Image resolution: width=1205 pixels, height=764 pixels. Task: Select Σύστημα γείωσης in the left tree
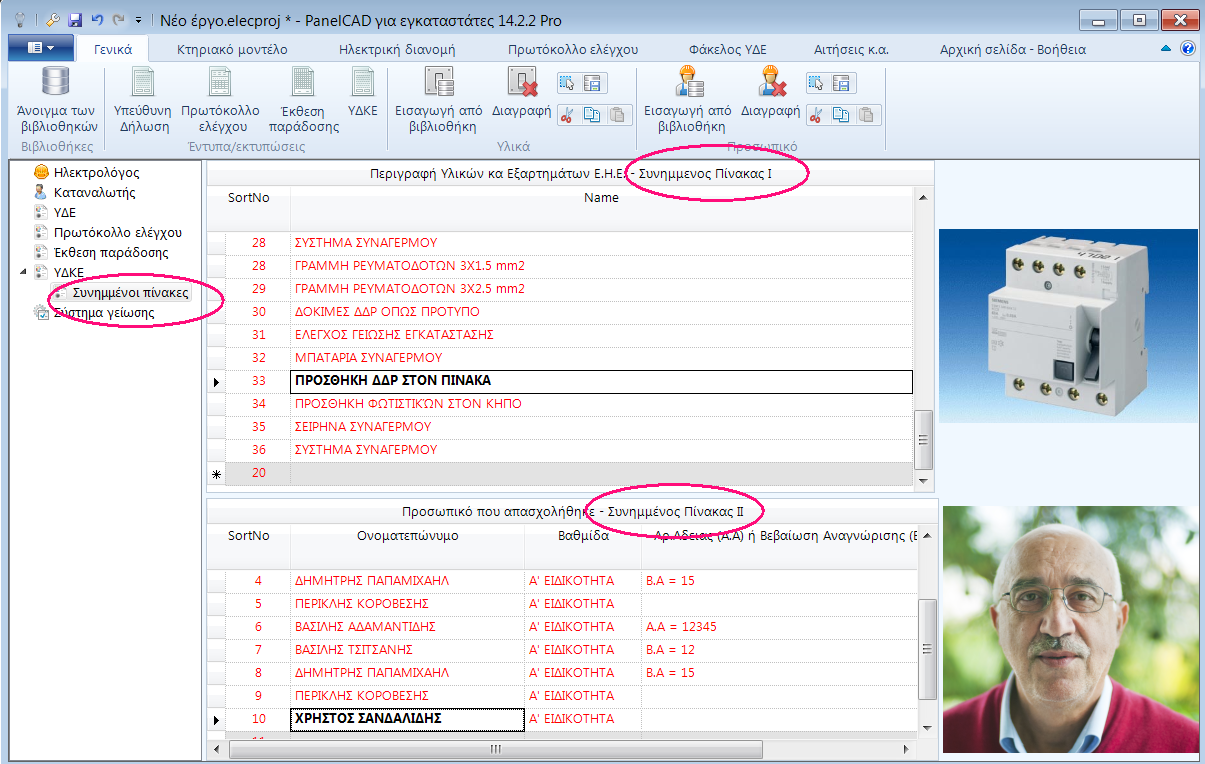click(x=104, y=313)
